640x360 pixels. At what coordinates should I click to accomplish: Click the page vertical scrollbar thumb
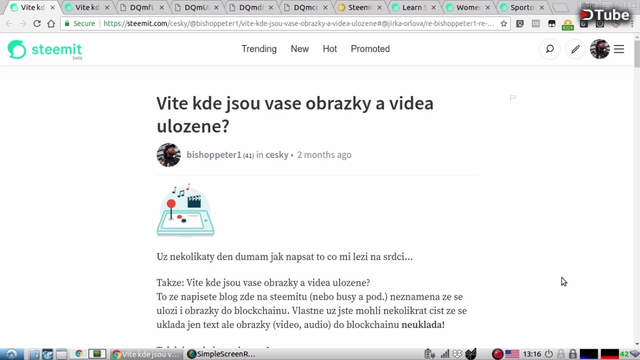point(637,53)
